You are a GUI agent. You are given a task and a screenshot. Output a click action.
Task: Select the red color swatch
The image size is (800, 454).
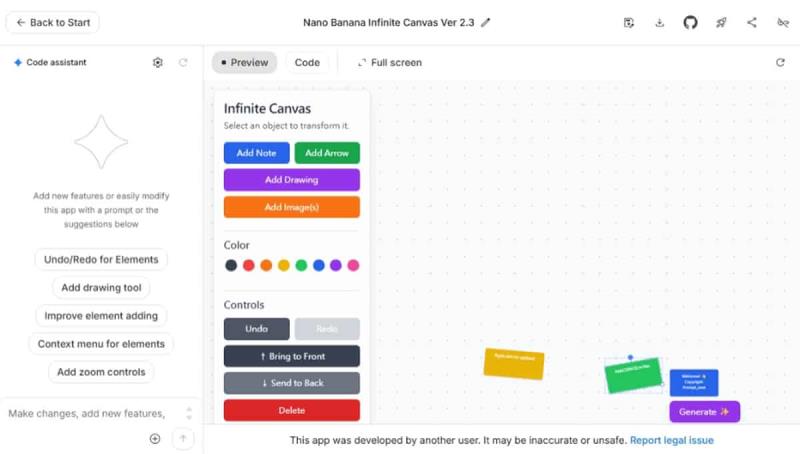coord(248,265)
